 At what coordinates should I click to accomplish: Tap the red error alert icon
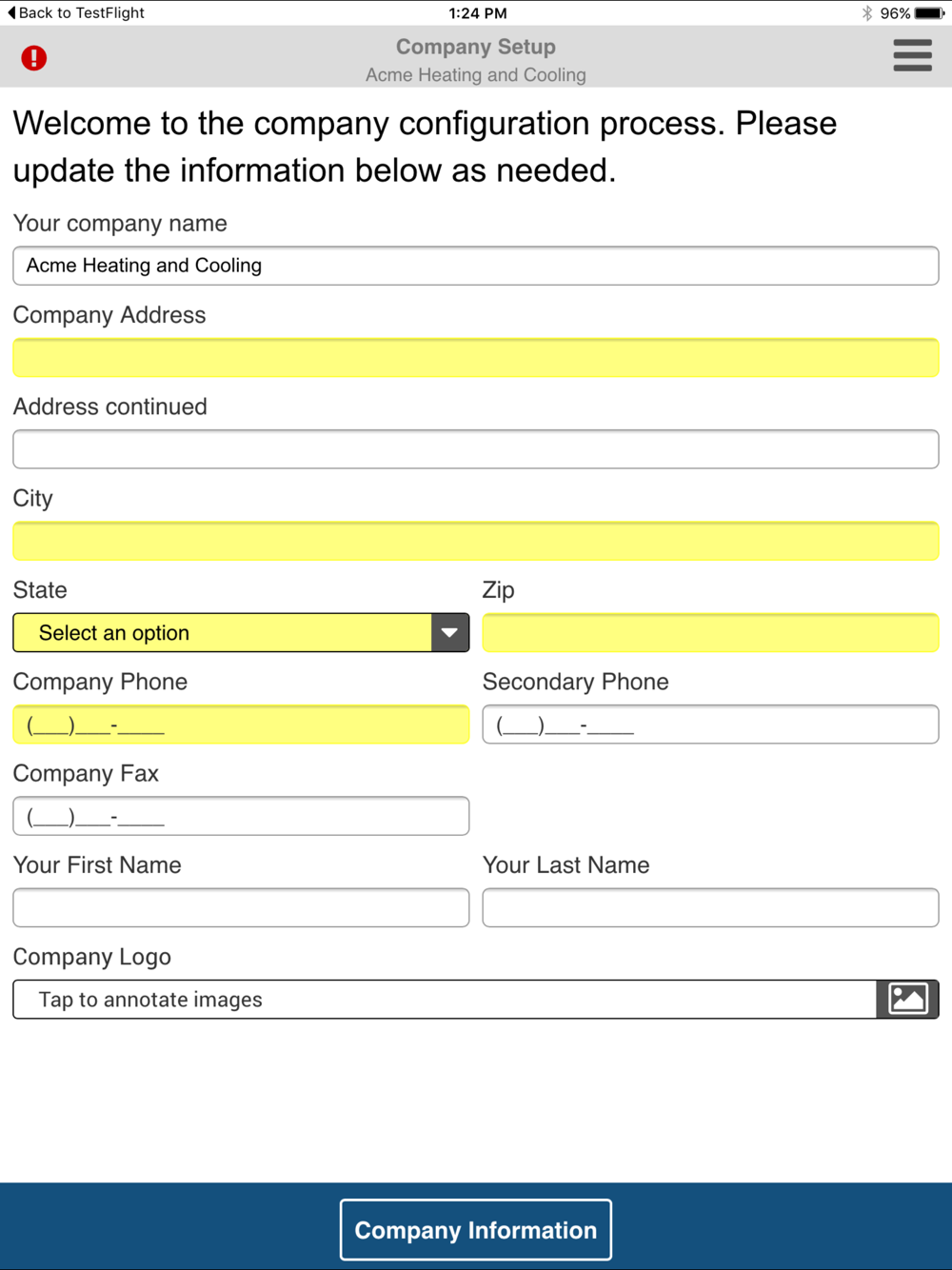tap(34, 58)
